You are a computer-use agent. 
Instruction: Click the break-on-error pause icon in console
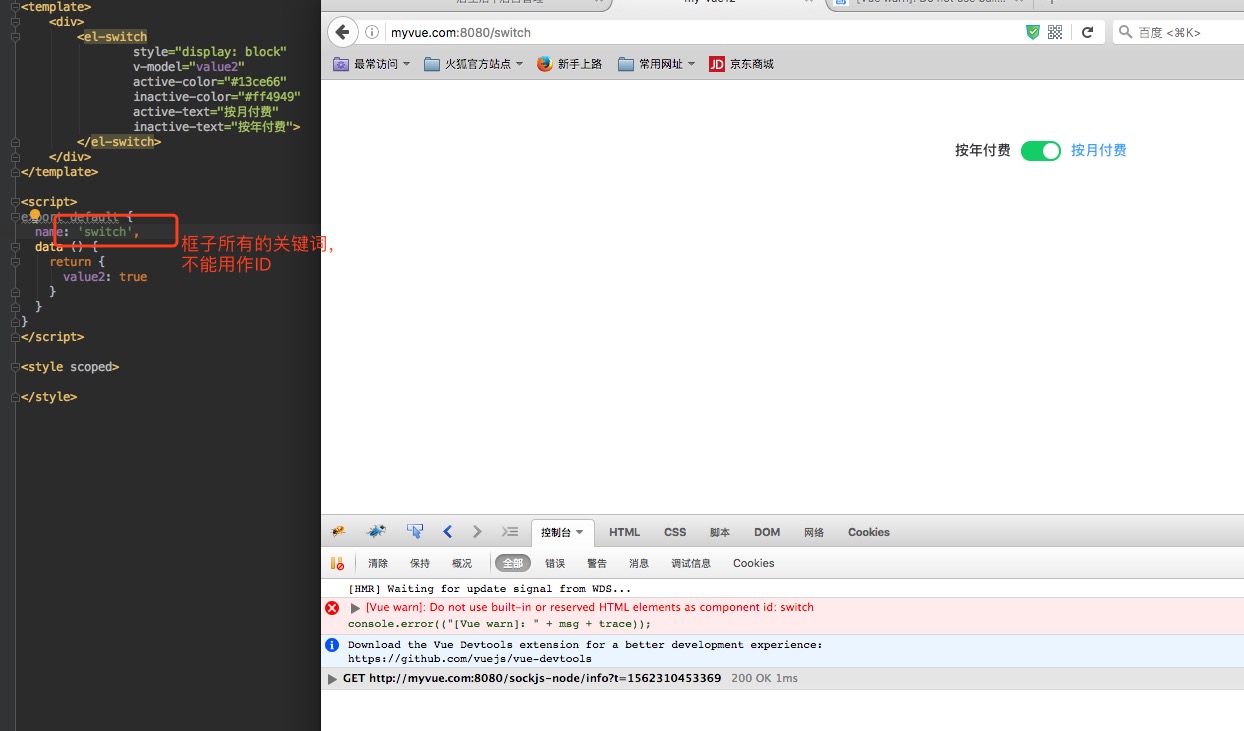pos(337,563)
